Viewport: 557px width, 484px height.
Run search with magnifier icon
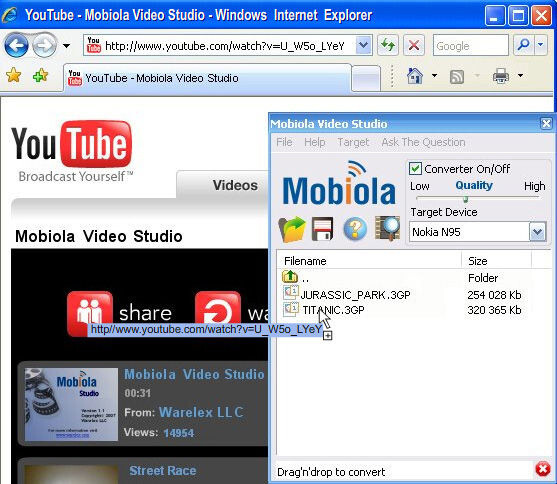(523, 45)
